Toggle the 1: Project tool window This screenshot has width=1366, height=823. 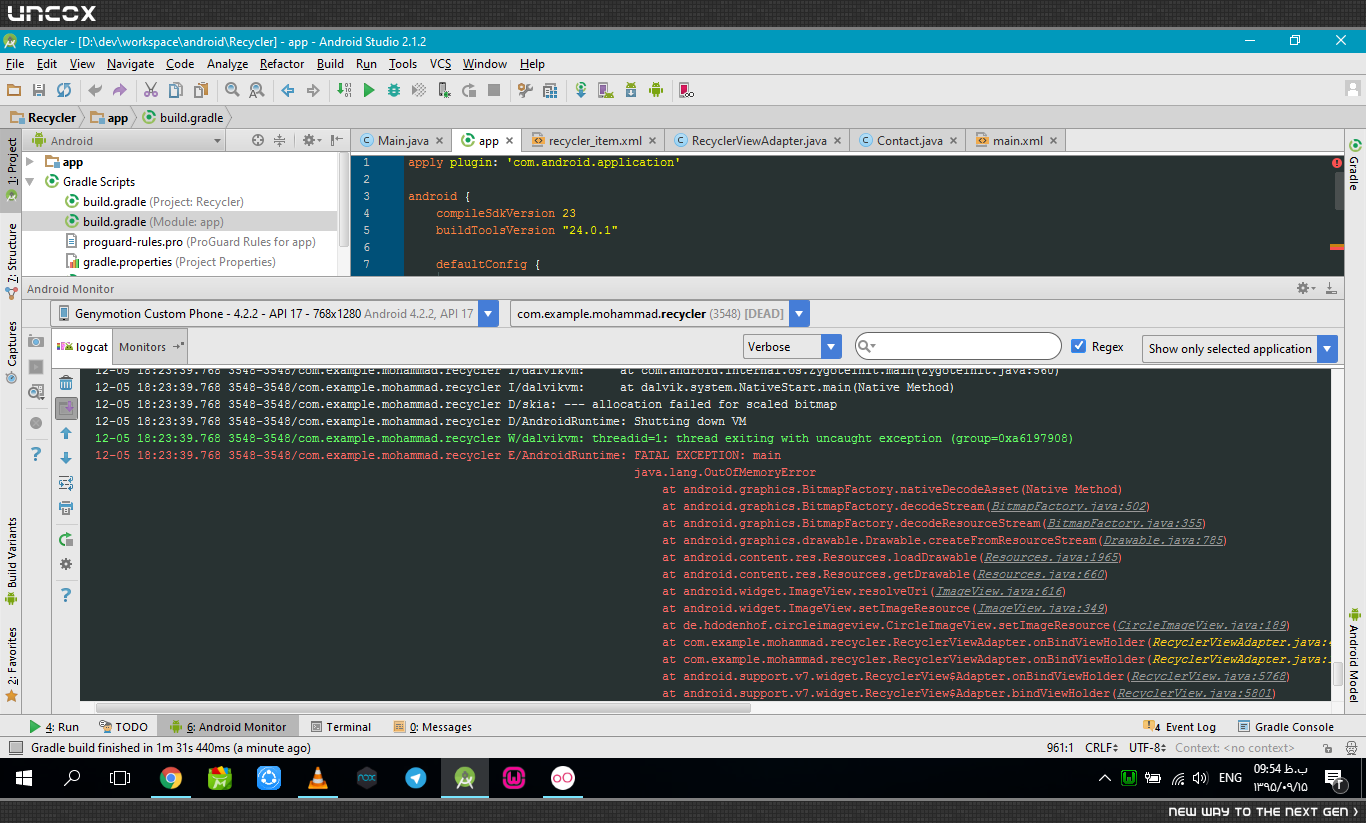coord(11,169)
